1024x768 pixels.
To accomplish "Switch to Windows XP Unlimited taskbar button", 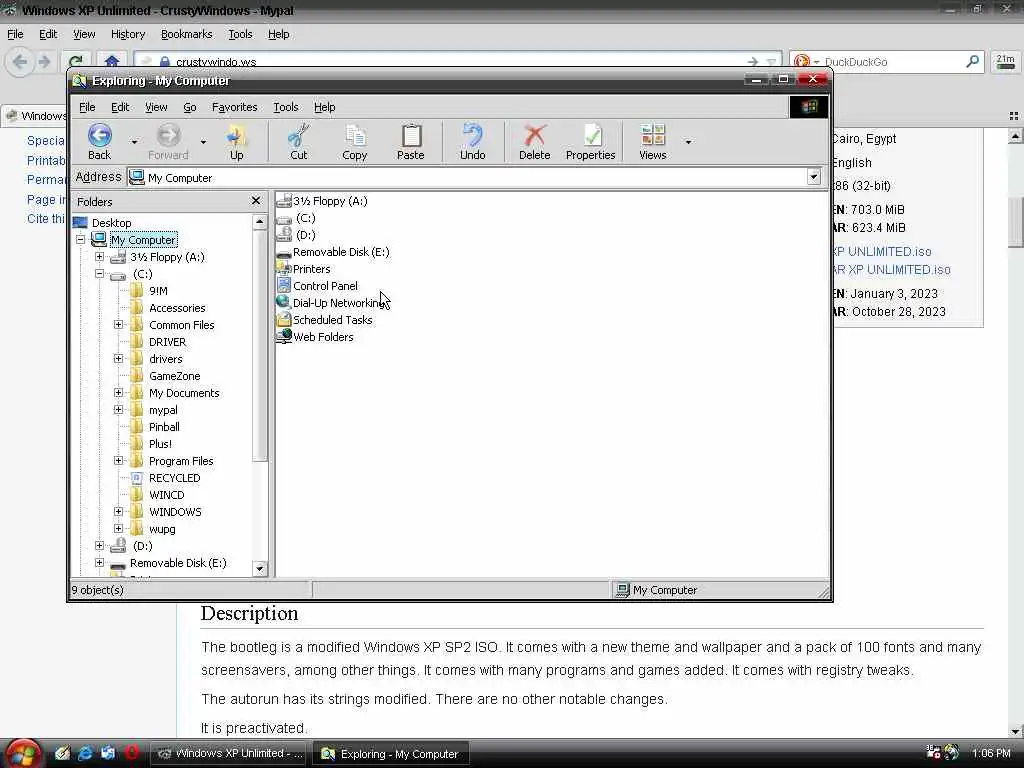I will click(x=230, y=754).
